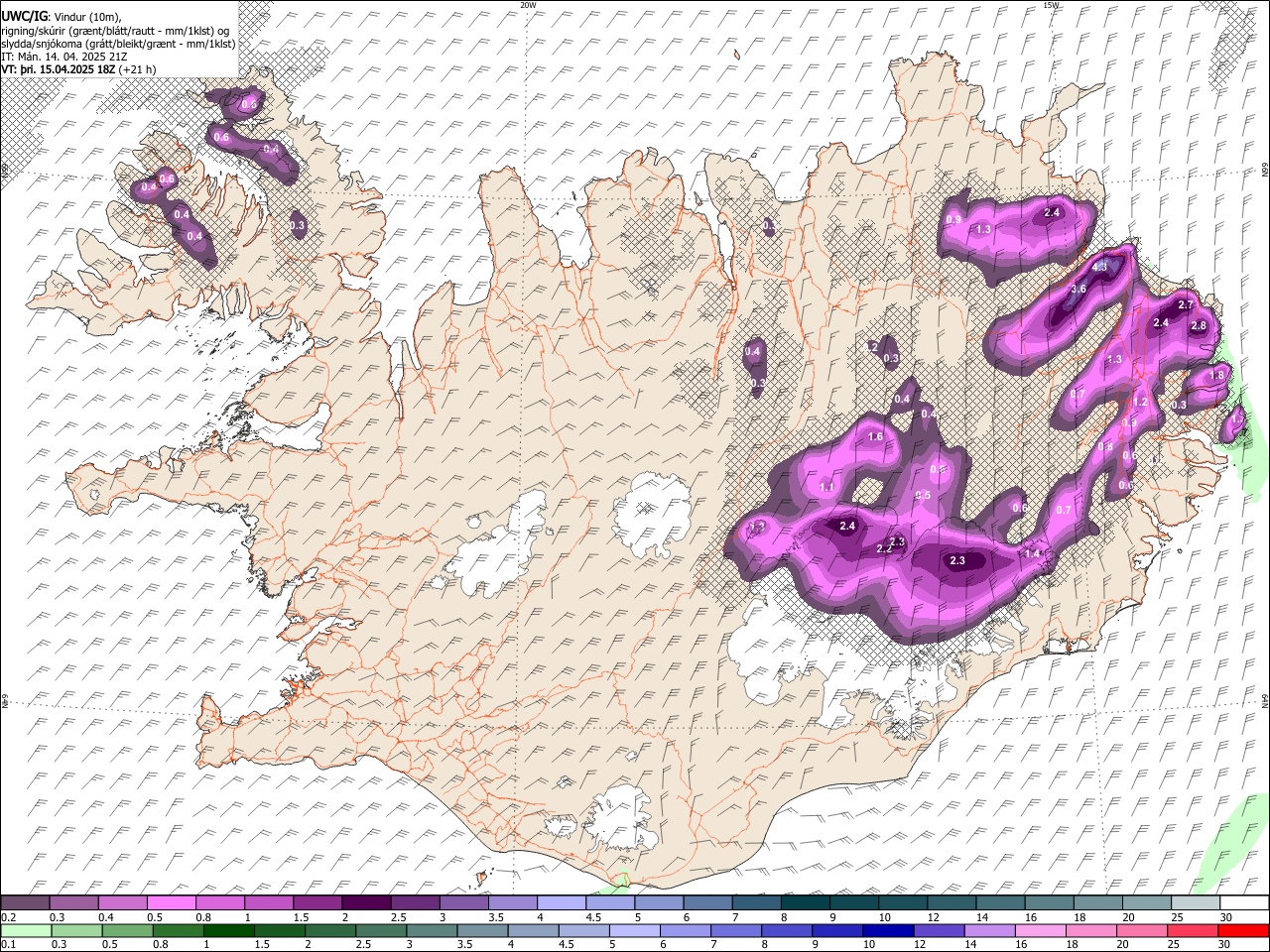The image size is (1270, 952).
Task: Click upper legend swatch between 1.5 and 2
Action: [317, 902]
